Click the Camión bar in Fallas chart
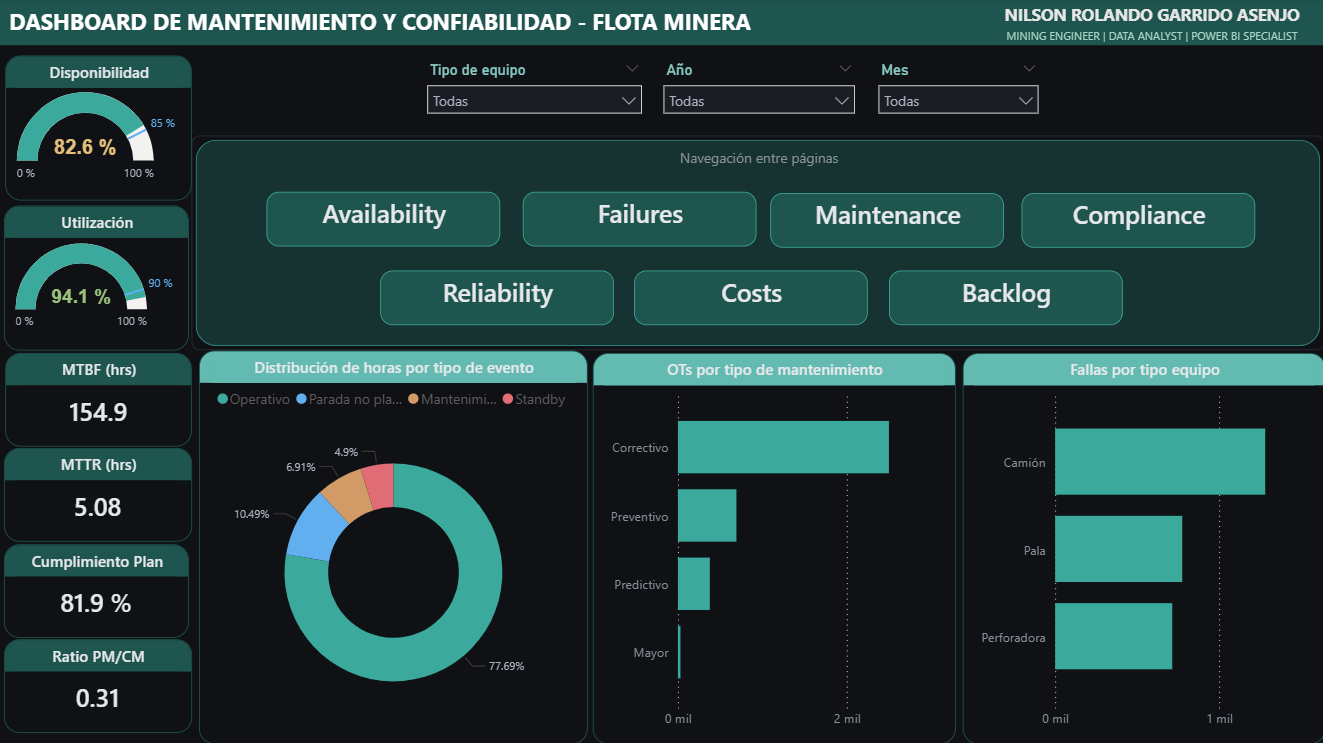Image resolution: width=1323 pixels, height=743 pixels. tap(1160, 462)
